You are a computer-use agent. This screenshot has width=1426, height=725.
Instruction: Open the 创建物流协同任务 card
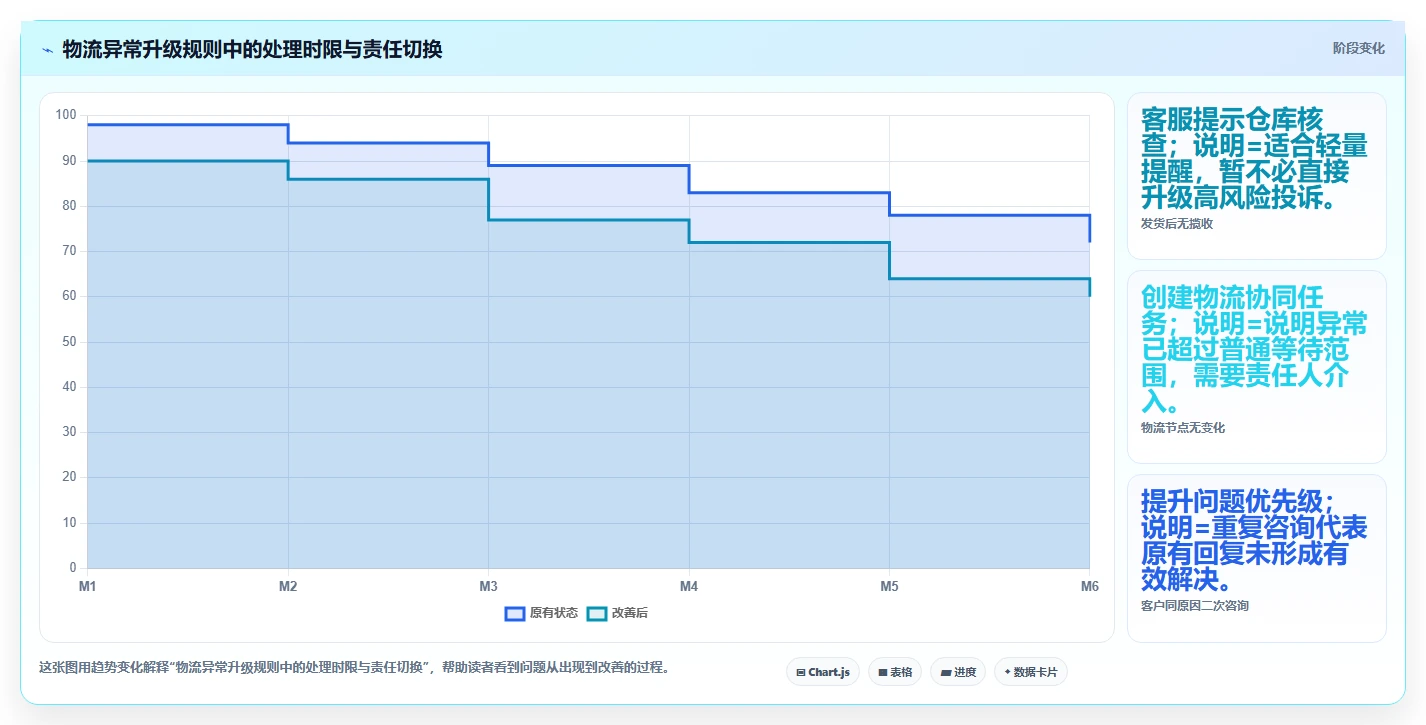(x=1257, y=367)
